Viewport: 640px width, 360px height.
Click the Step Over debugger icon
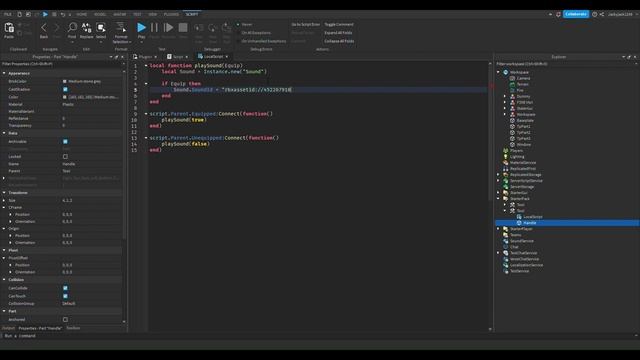[213, 28]
